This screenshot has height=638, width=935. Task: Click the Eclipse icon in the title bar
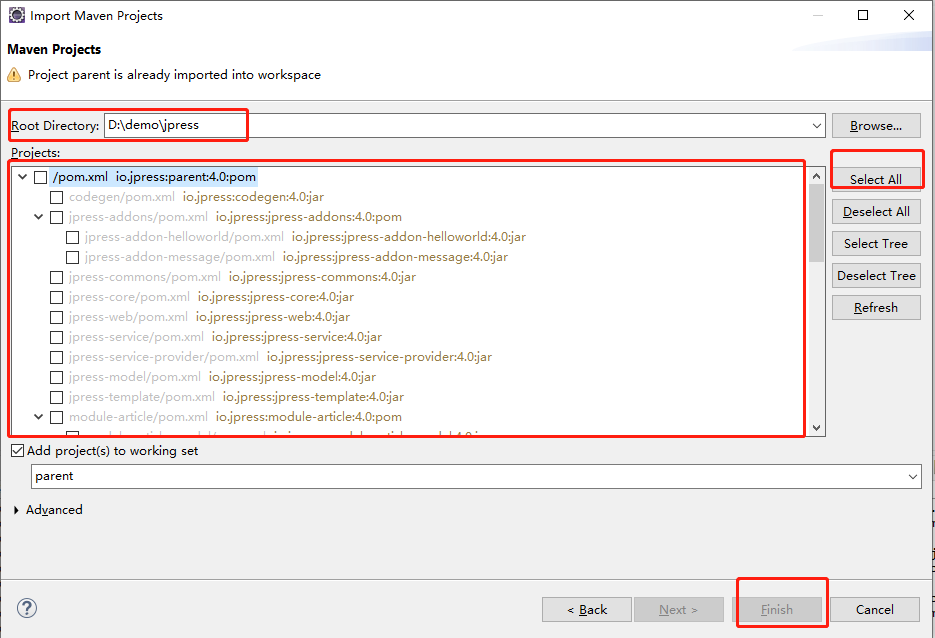pos(17,16)
